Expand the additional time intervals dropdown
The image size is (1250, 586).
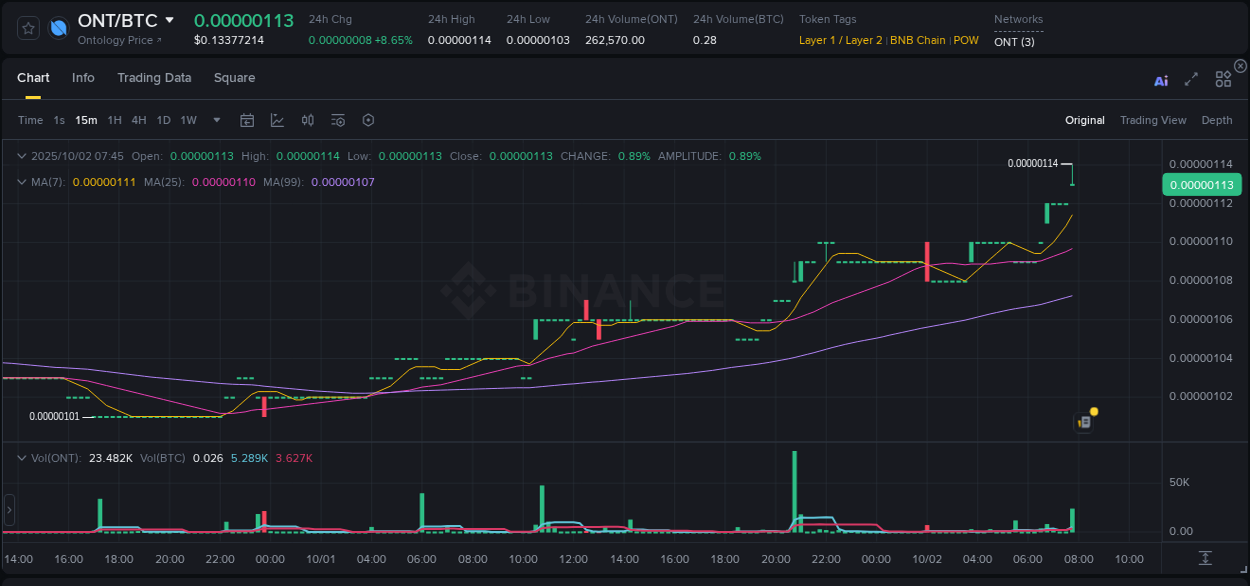click(217, 120)
